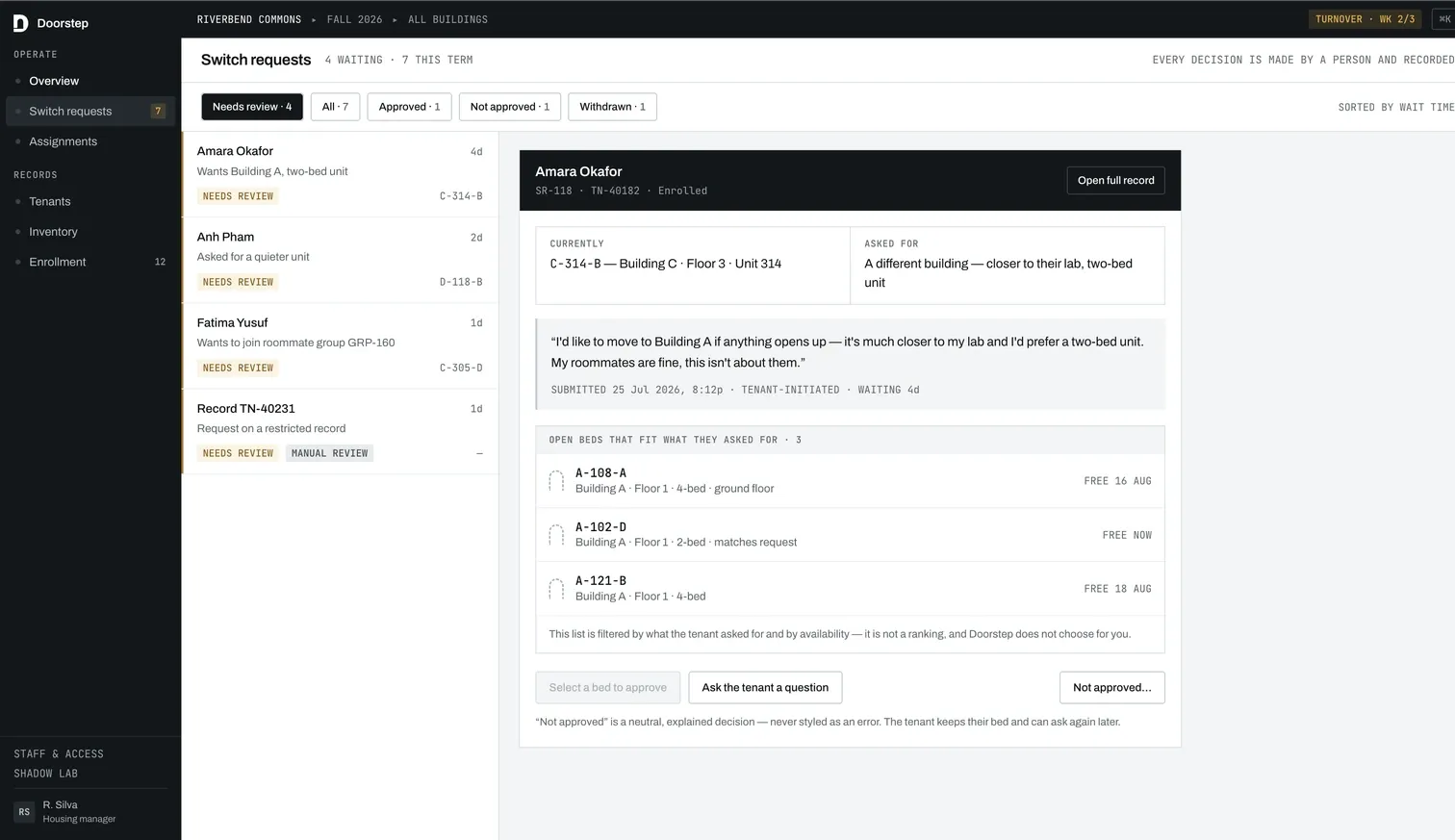View the Withdrawn · 1 tab
1455x840 pixels.
tap(612, 107)
